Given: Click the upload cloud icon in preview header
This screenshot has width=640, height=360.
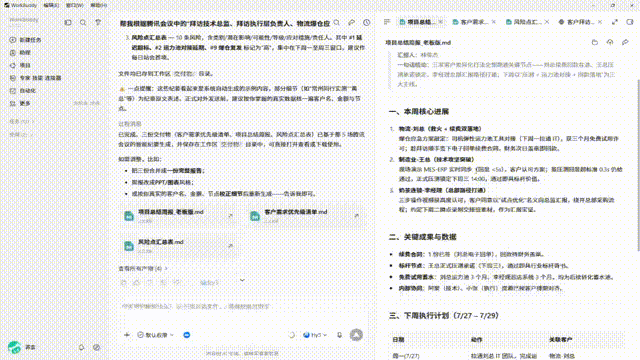Looking at the screenshot, I should (x=610, y=42).
